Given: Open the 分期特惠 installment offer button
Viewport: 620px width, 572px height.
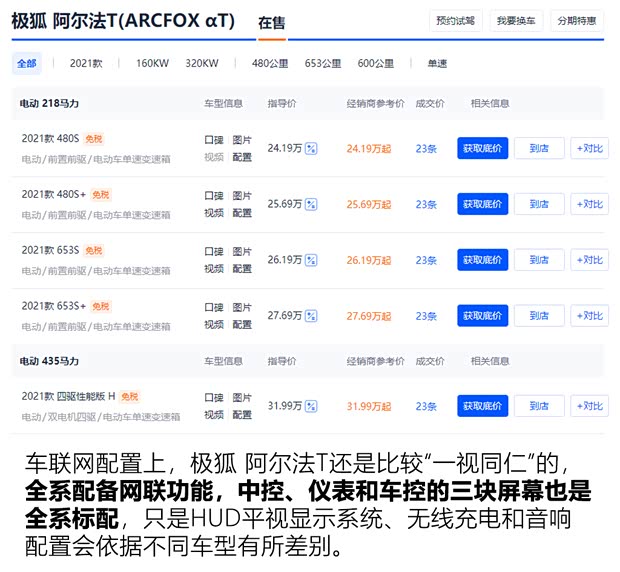Looking at the screenshot, I should click(577, 21).
